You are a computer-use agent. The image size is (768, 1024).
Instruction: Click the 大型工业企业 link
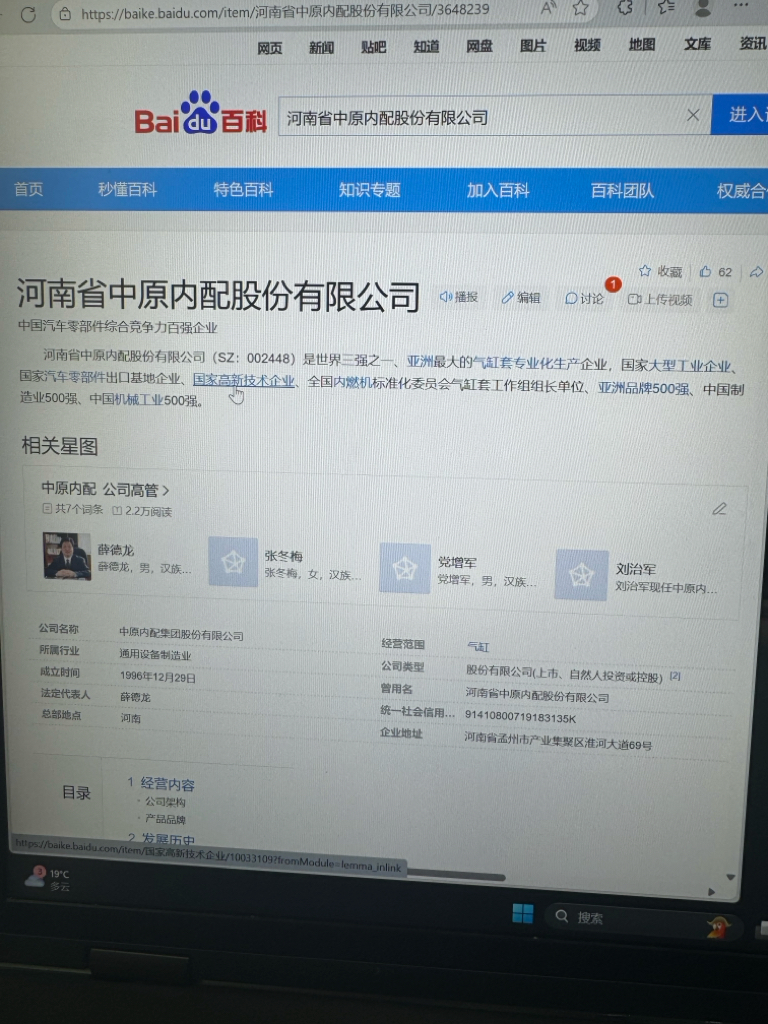(x=689, y=365)
